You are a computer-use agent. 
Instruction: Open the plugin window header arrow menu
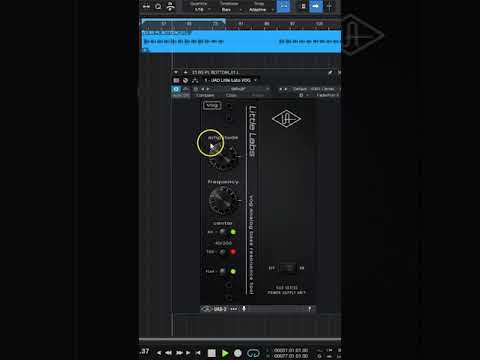[176, 72]
